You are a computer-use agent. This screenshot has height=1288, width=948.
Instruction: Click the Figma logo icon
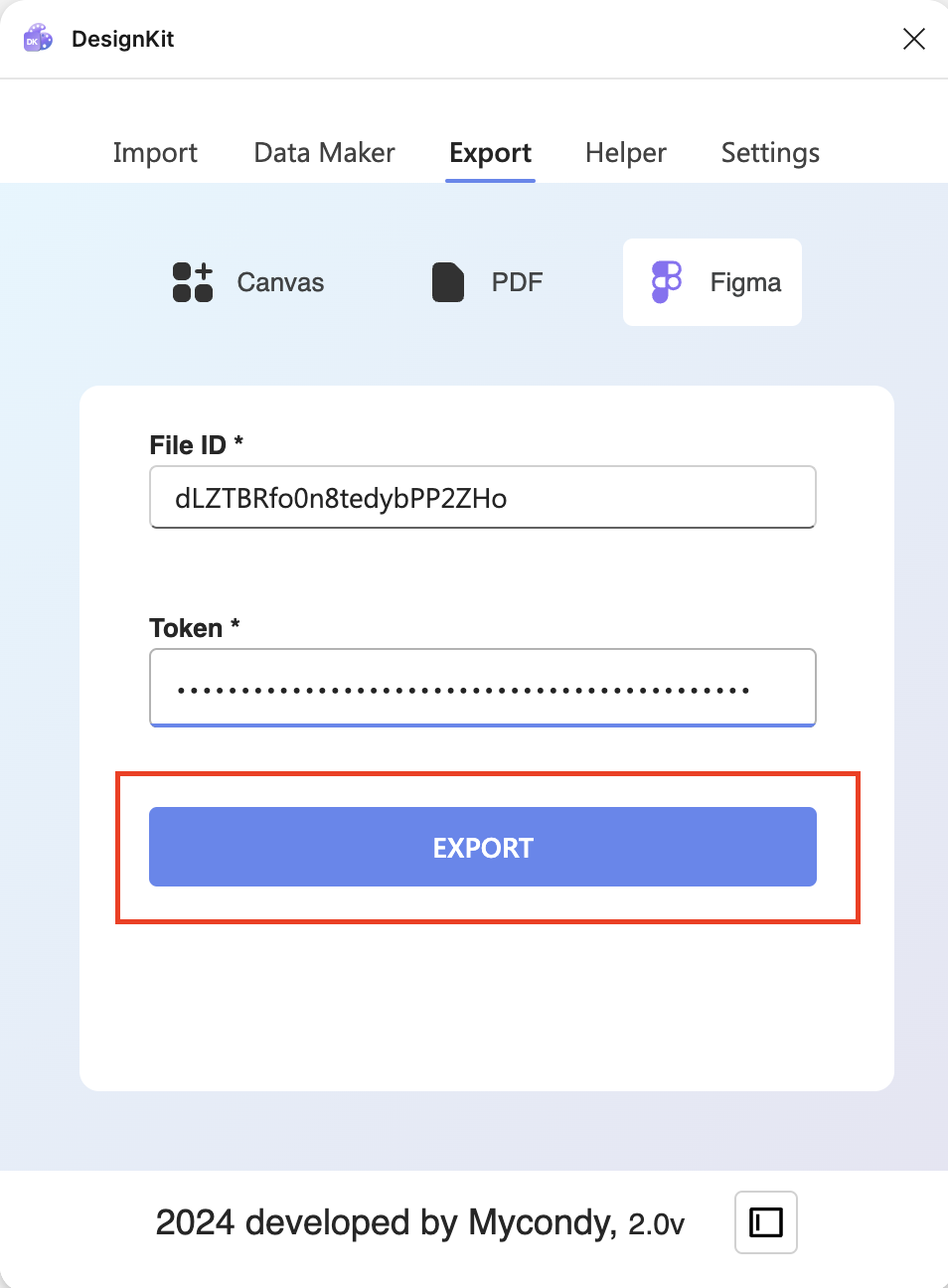click(667, 282)
